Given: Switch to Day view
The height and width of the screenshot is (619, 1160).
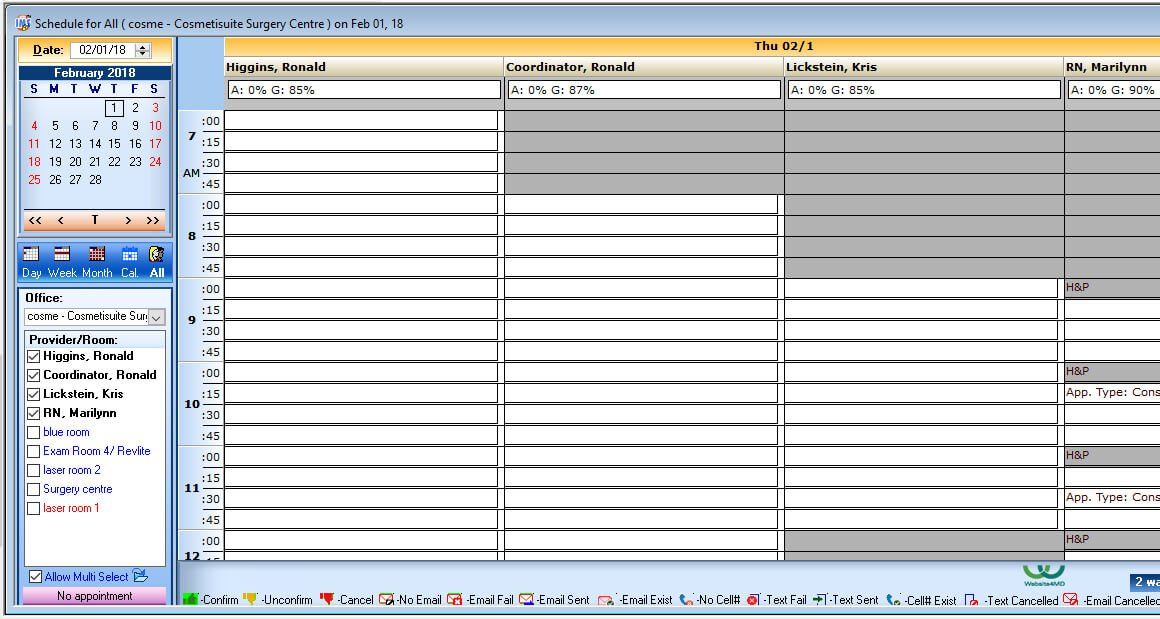Looking at the screenshot, I should (31, 263).
